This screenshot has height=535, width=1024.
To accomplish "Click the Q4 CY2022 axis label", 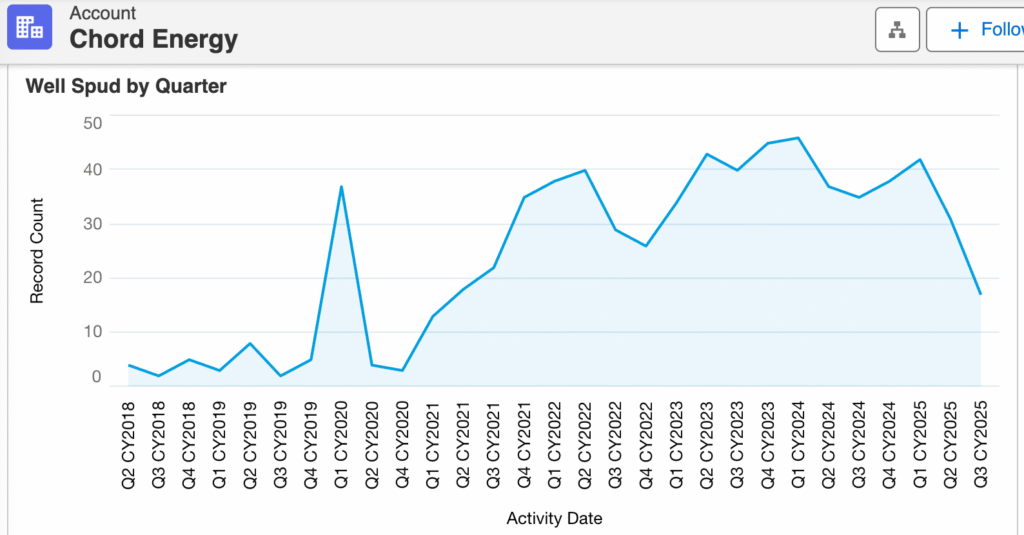I will click(x=646, y=446).
